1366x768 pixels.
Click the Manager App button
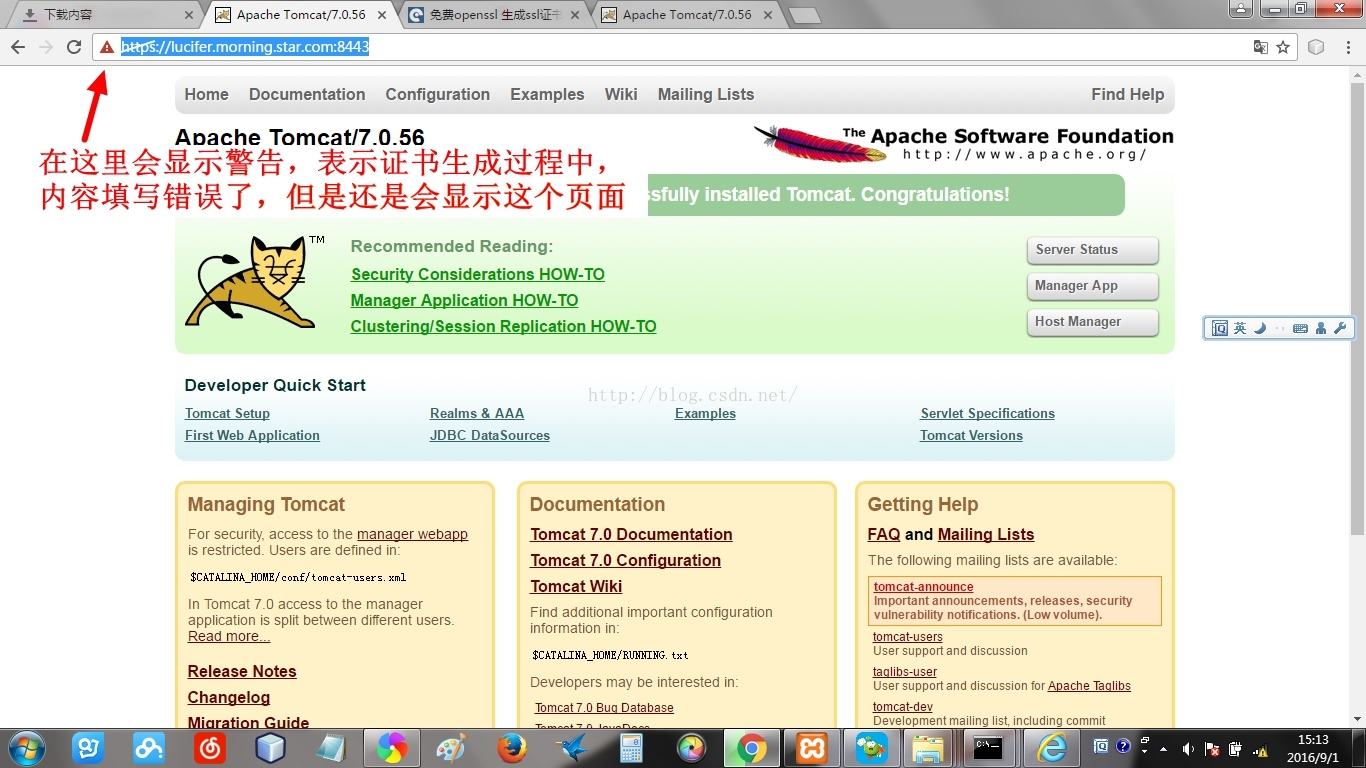[x=1092, y=286]
